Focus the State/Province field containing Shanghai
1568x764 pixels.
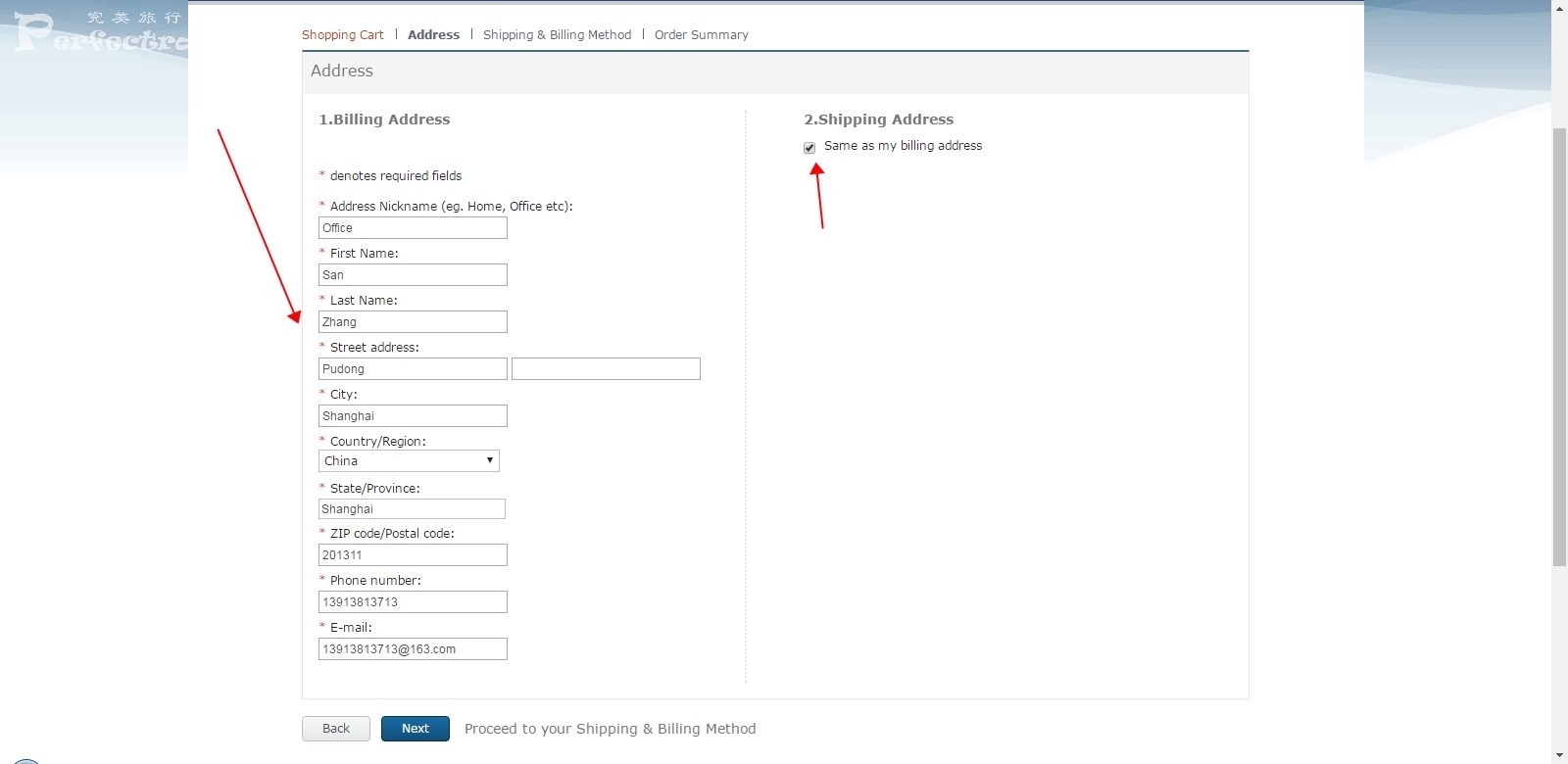tap(412, 509)
